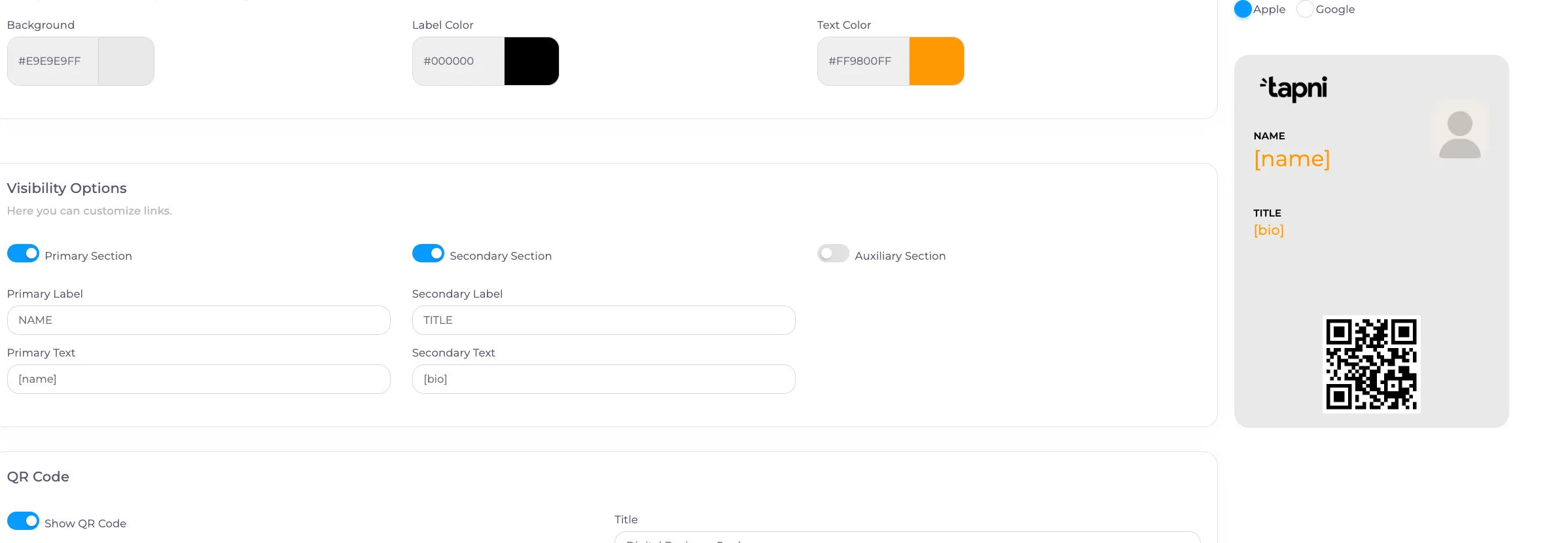Click the NAME label on card preview
This screenshot has width=1568, height=543.
click(1270, 136)
